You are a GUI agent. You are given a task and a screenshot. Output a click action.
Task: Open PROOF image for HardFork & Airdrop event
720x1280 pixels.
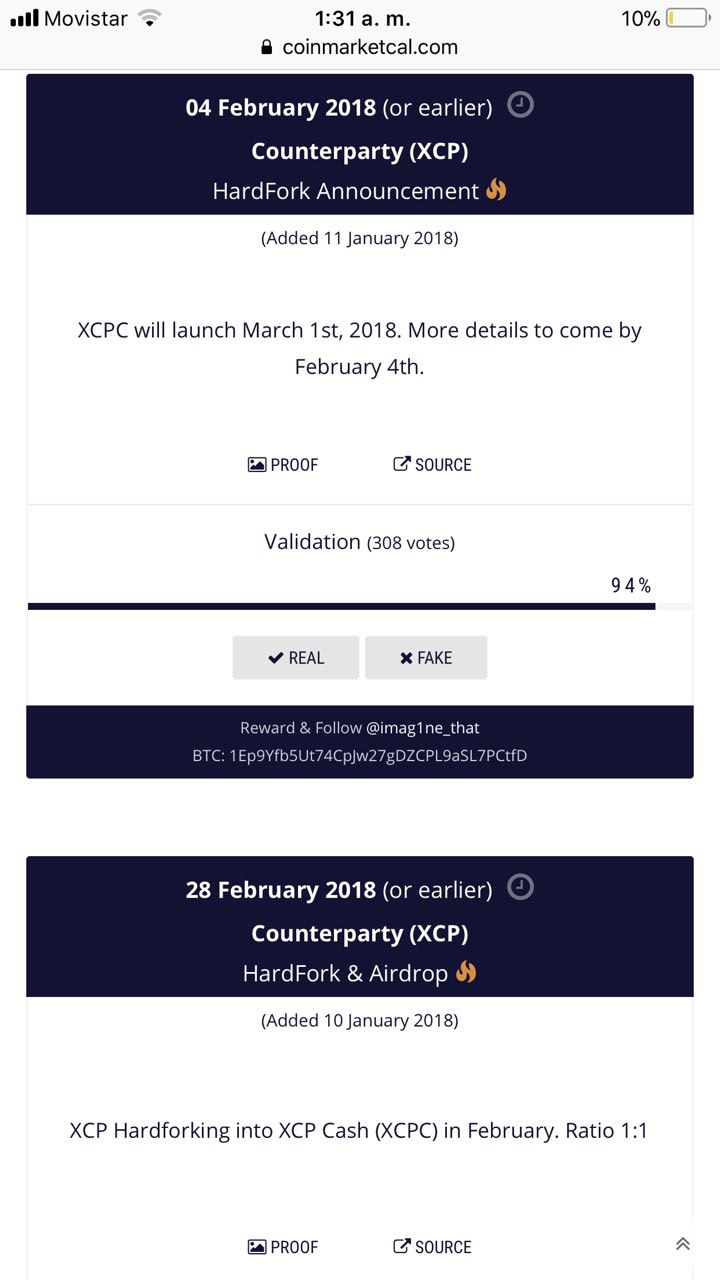click(x=283, y=1247)
